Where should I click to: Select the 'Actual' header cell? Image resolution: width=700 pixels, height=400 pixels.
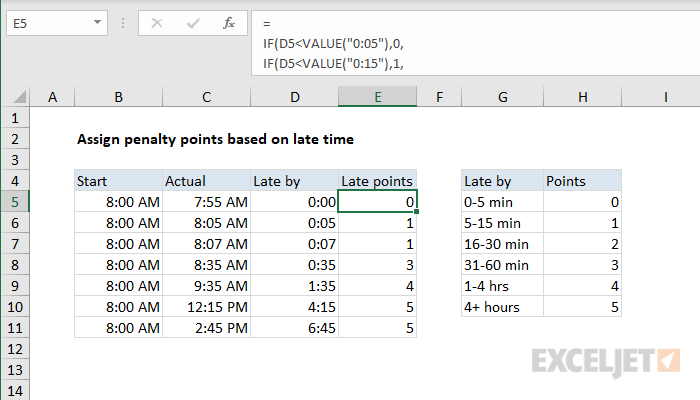[206, 181]
